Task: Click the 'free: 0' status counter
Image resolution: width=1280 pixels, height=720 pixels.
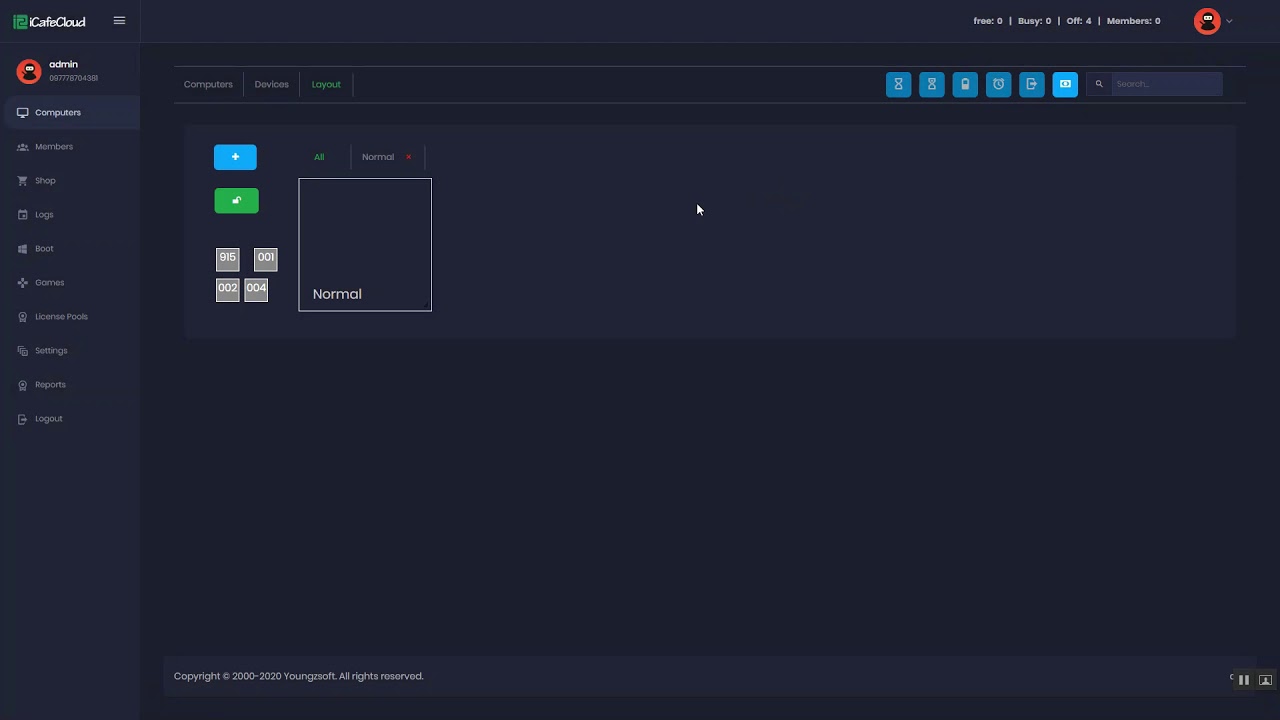Action: [x=988, y=21]
